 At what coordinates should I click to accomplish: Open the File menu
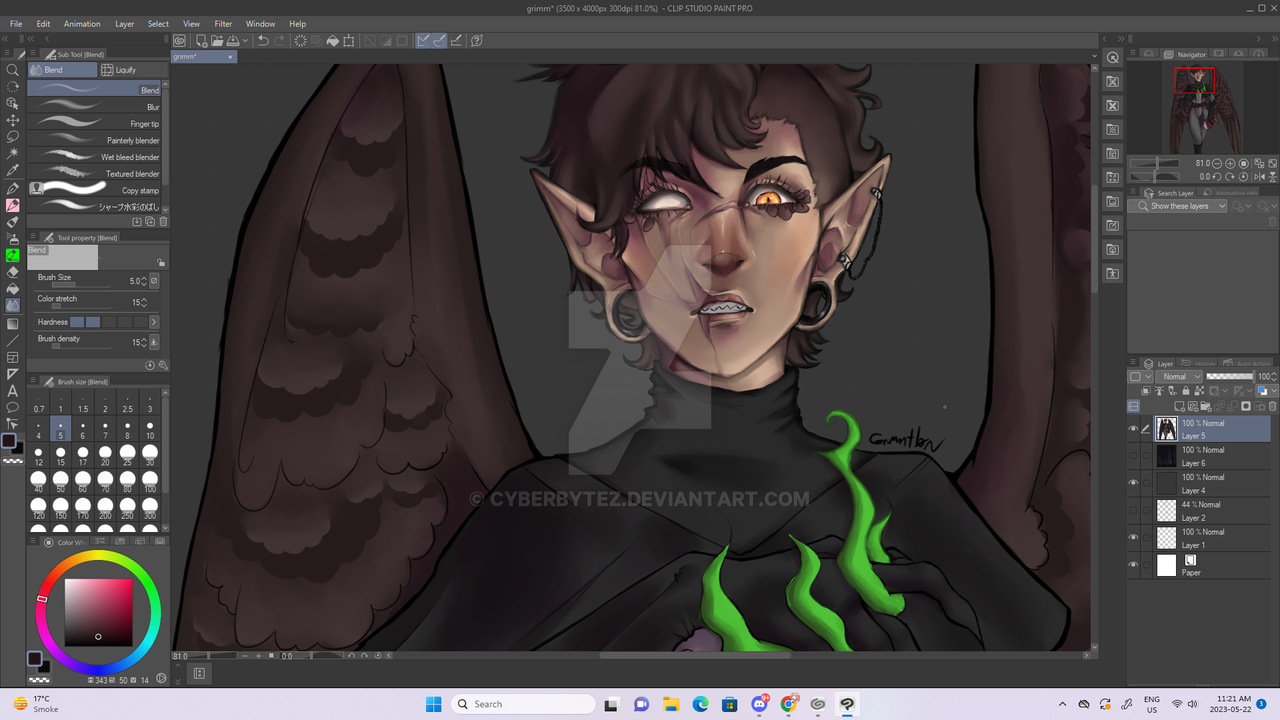pyautogui.click(x=16, y=24)
